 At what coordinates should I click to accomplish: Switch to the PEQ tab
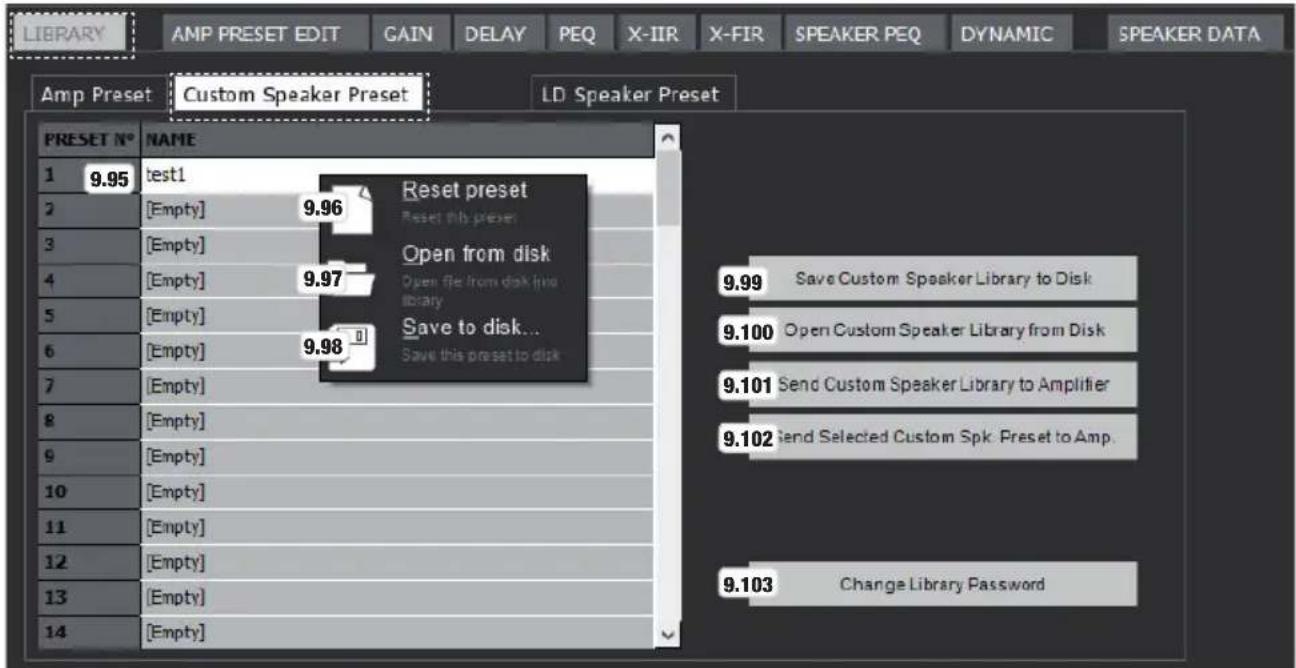[576, 35]
